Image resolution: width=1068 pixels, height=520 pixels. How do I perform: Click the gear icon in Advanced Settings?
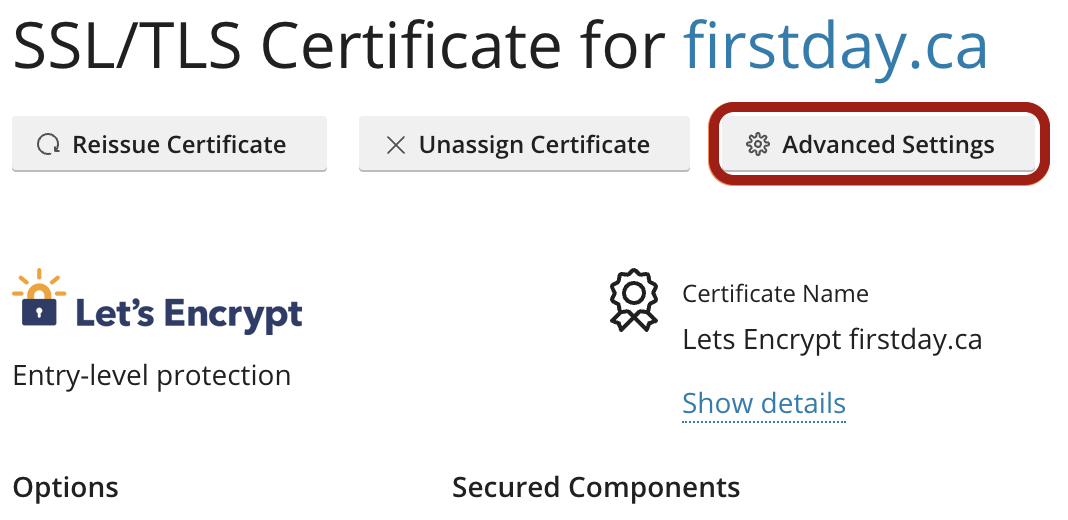(757, 144)
